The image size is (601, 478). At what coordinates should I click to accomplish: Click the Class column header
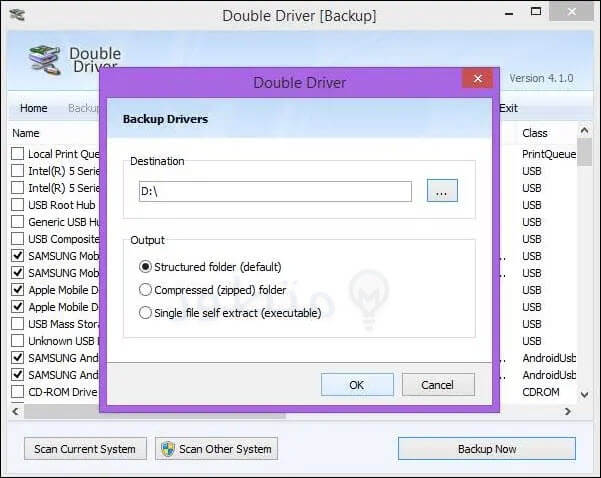pyautogui.click(x=535, y=133)
